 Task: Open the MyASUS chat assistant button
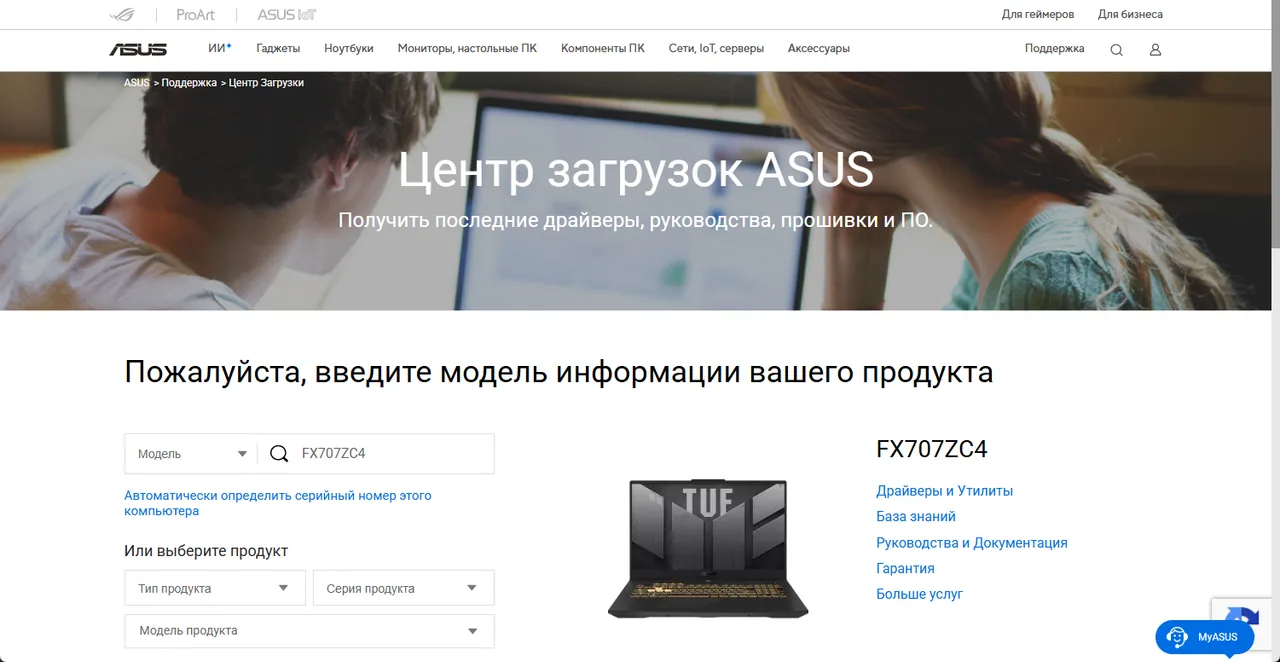coord(1204,637)
